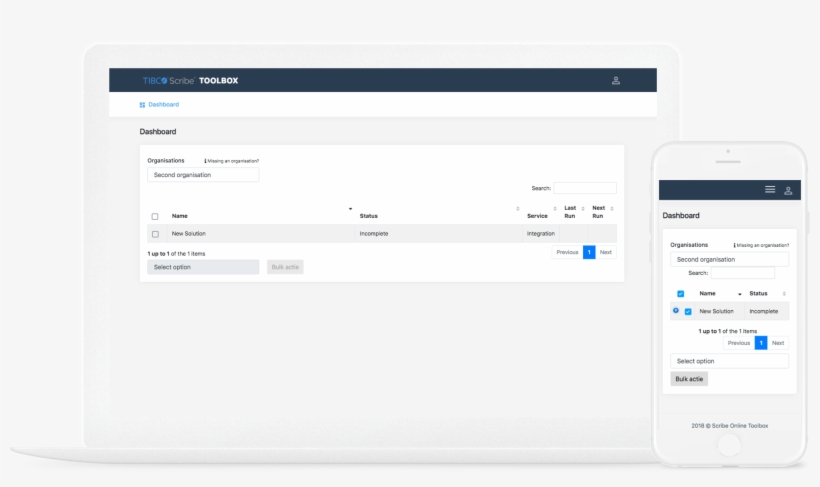Sort by Service column arrows on laptop
This screenshot has height=487, width=820.
pos(556,209)
